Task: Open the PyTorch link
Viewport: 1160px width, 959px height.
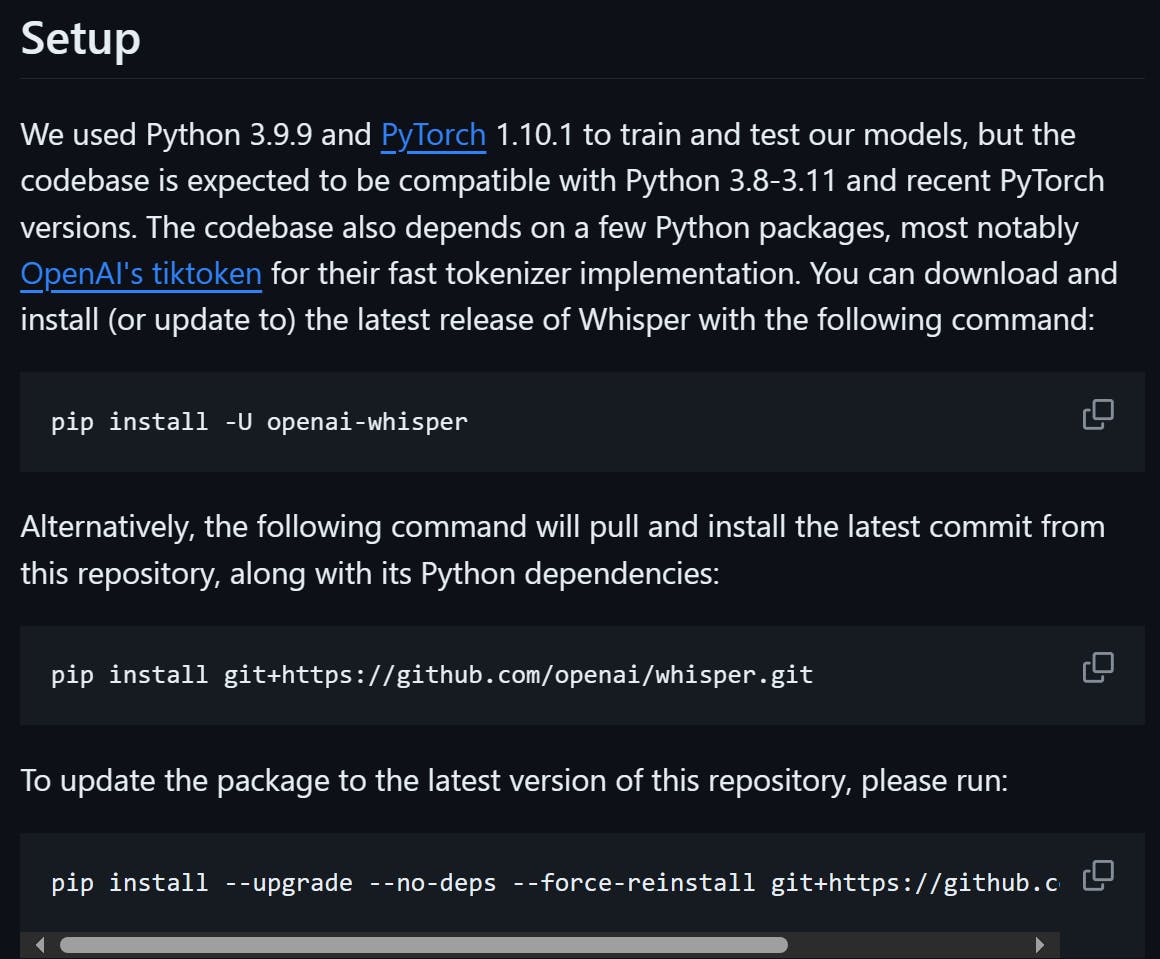Action: click(x=434, y=135)
